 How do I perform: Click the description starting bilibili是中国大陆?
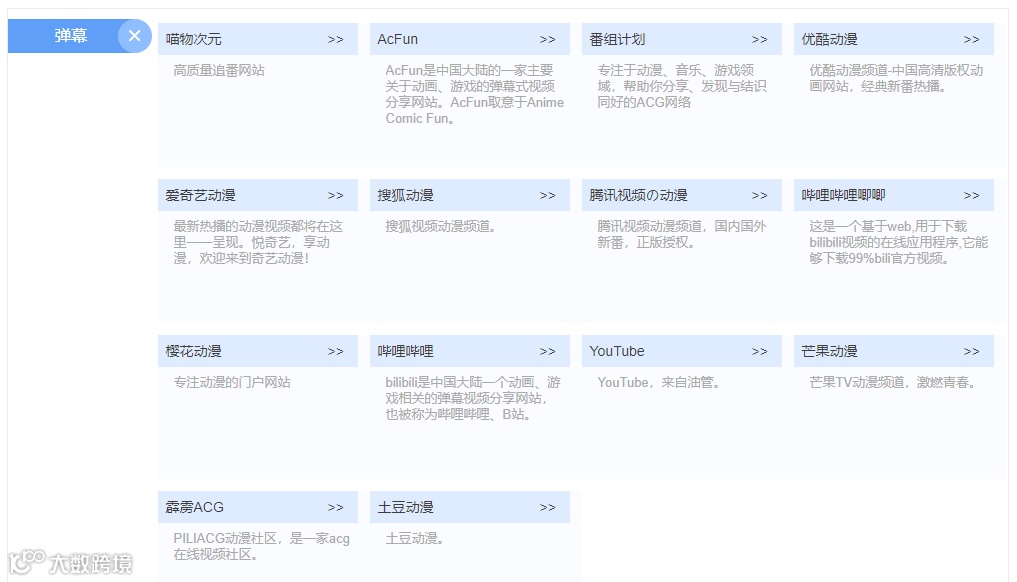(x=473, y=398)
